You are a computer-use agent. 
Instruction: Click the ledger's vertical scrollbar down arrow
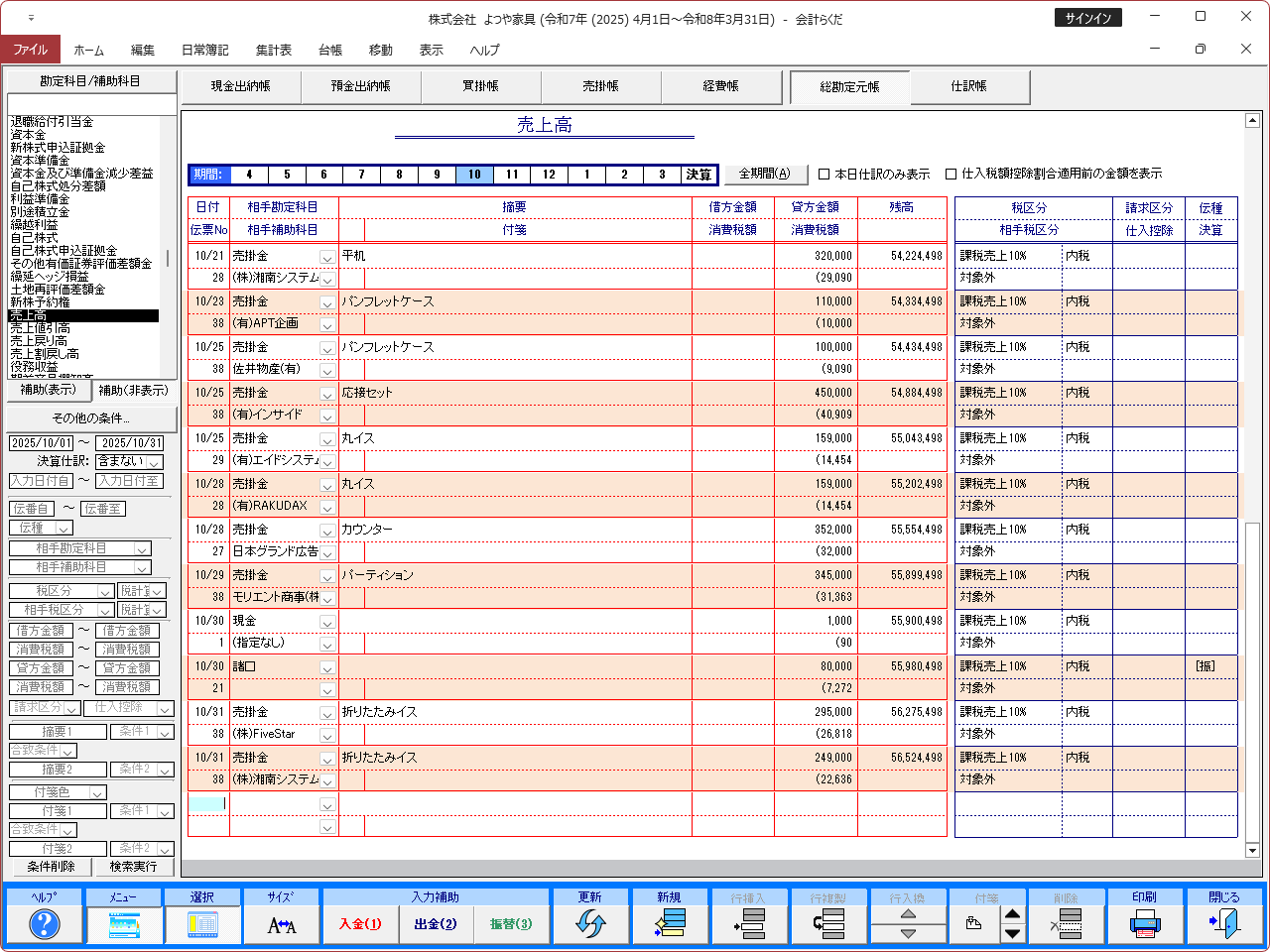point(1252,850)
